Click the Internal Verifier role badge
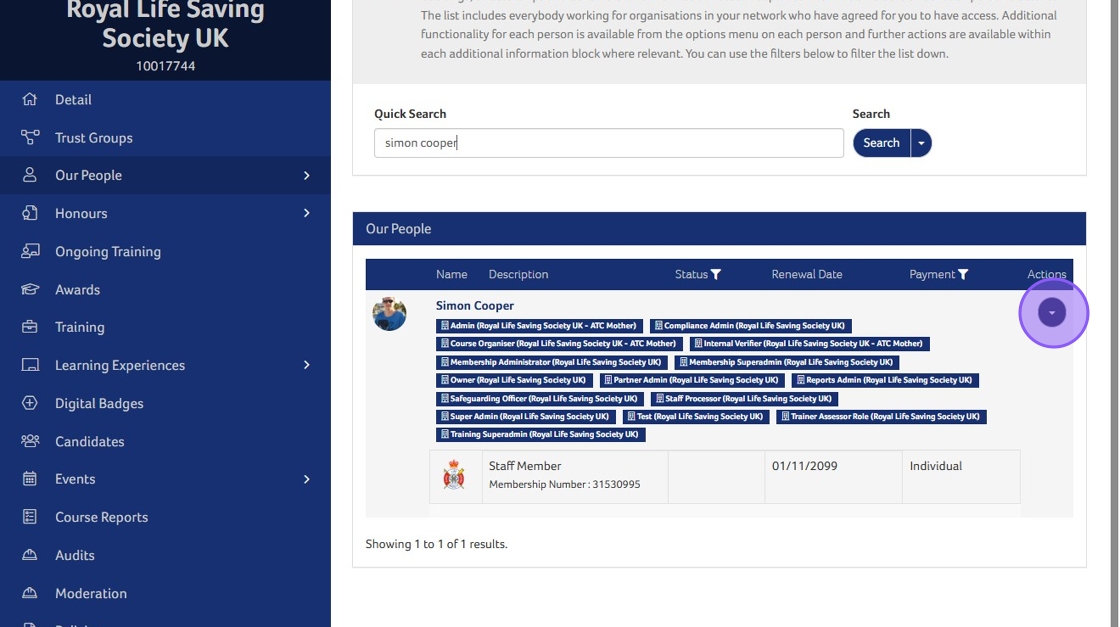Image resolution: width=1120 pixels, height=627 pixels. (809, 343)
